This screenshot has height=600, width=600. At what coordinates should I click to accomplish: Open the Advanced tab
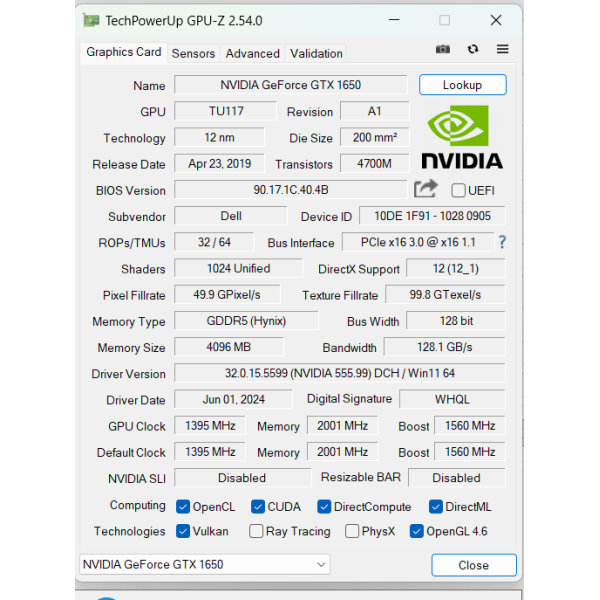coord(253,54)
